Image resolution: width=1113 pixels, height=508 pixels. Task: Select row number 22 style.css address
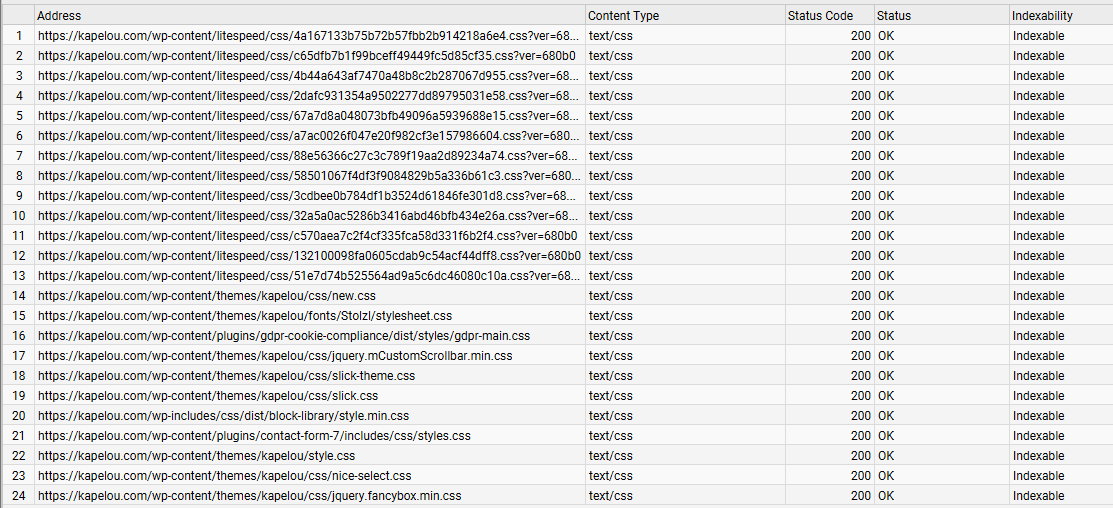(x=196, y=455)
